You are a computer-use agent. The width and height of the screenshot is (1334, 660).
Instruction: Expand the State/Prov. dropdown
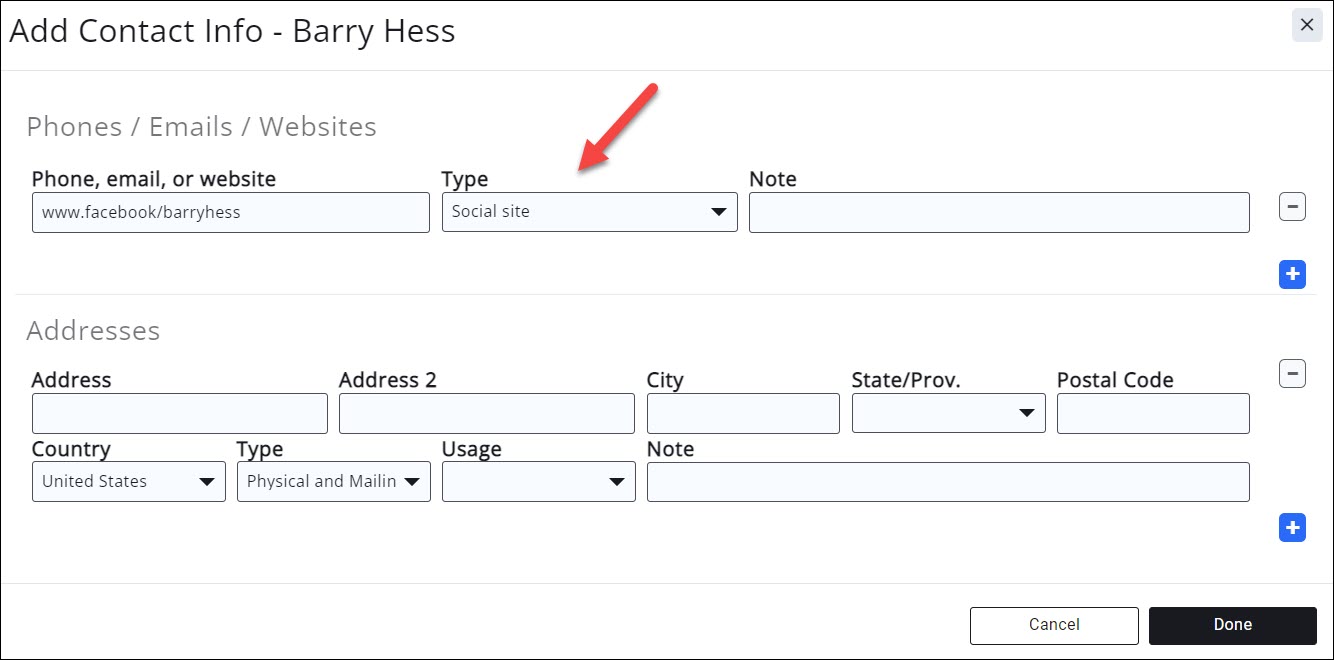(948, 413)
